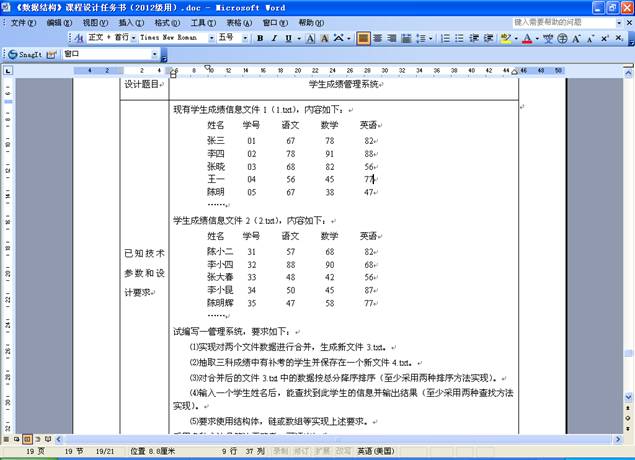635x460 pixels.
Task: Shrink the font size with the small A icon
Action: pyautogui.click(x=590, y=38)
